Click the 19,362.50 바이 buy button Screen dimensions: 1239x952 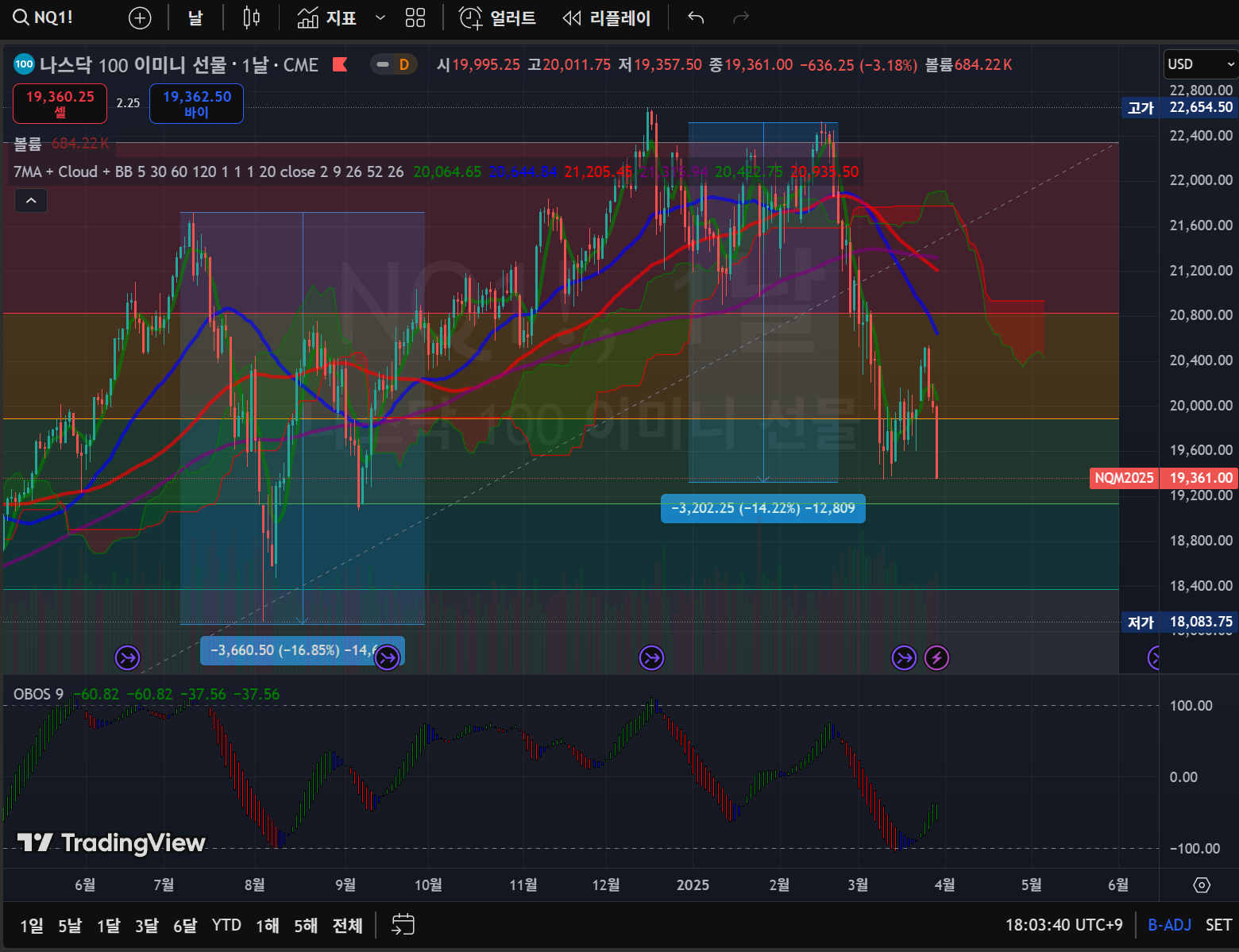point(197,103)
